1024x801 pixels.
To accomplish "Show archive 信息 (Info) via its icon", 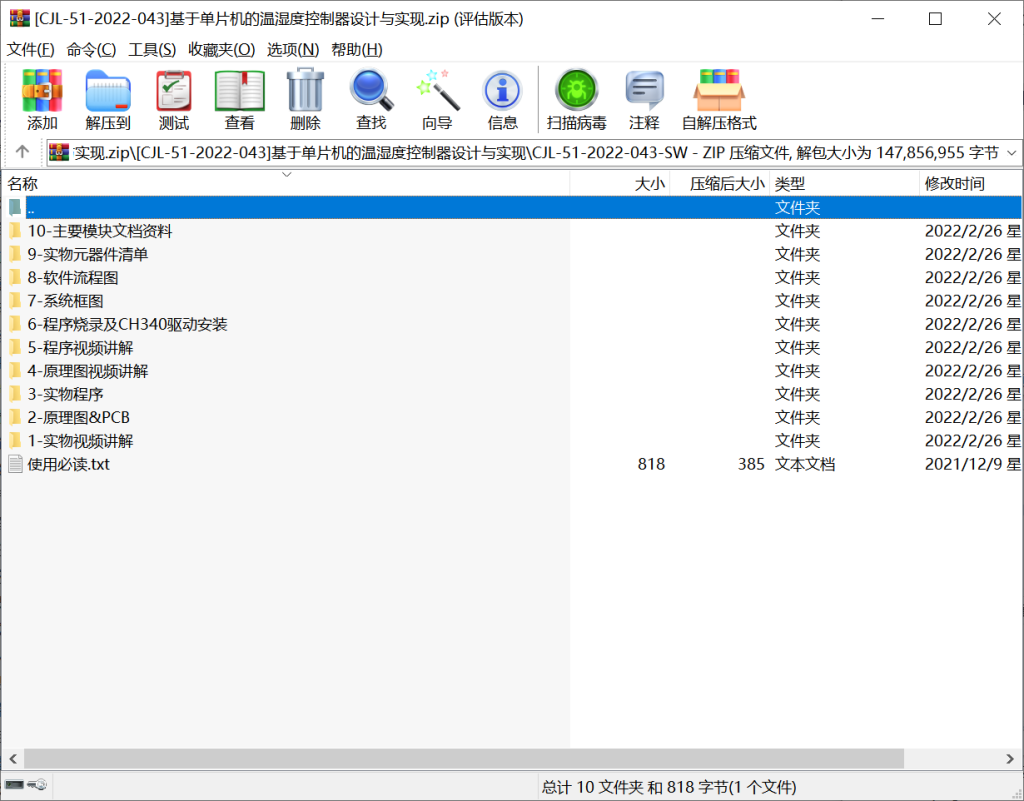I will 502,95.
